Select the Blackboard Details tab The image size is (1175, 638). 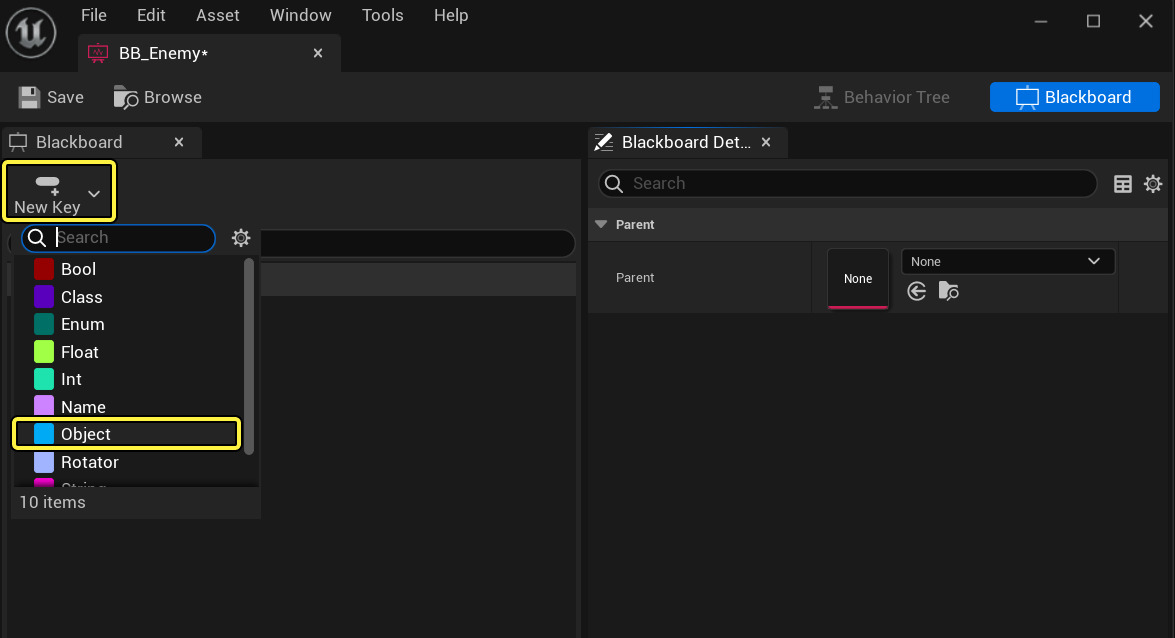coord(686,142)
